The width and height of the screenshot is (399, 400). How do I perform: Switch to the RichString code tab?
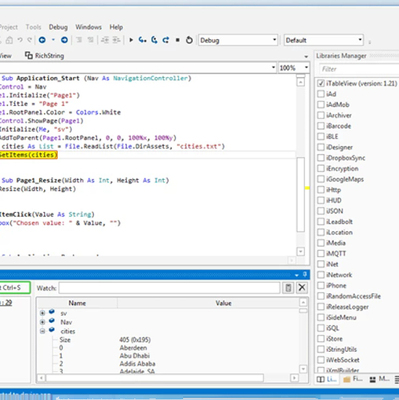[x=44, y=55]
